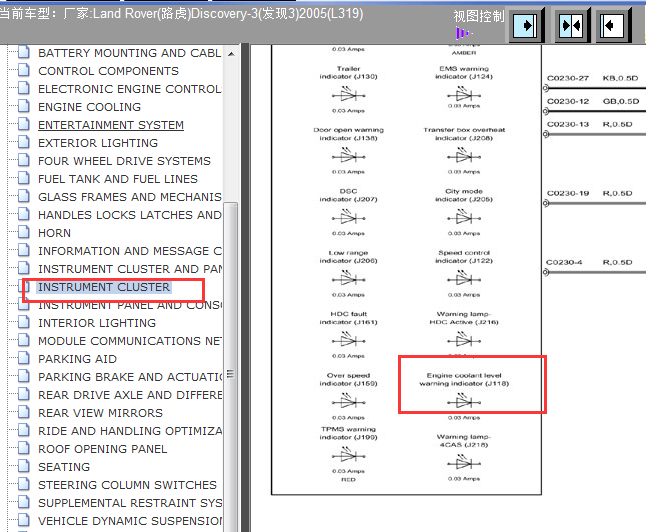Select SEATING entry

pos(64,467)
